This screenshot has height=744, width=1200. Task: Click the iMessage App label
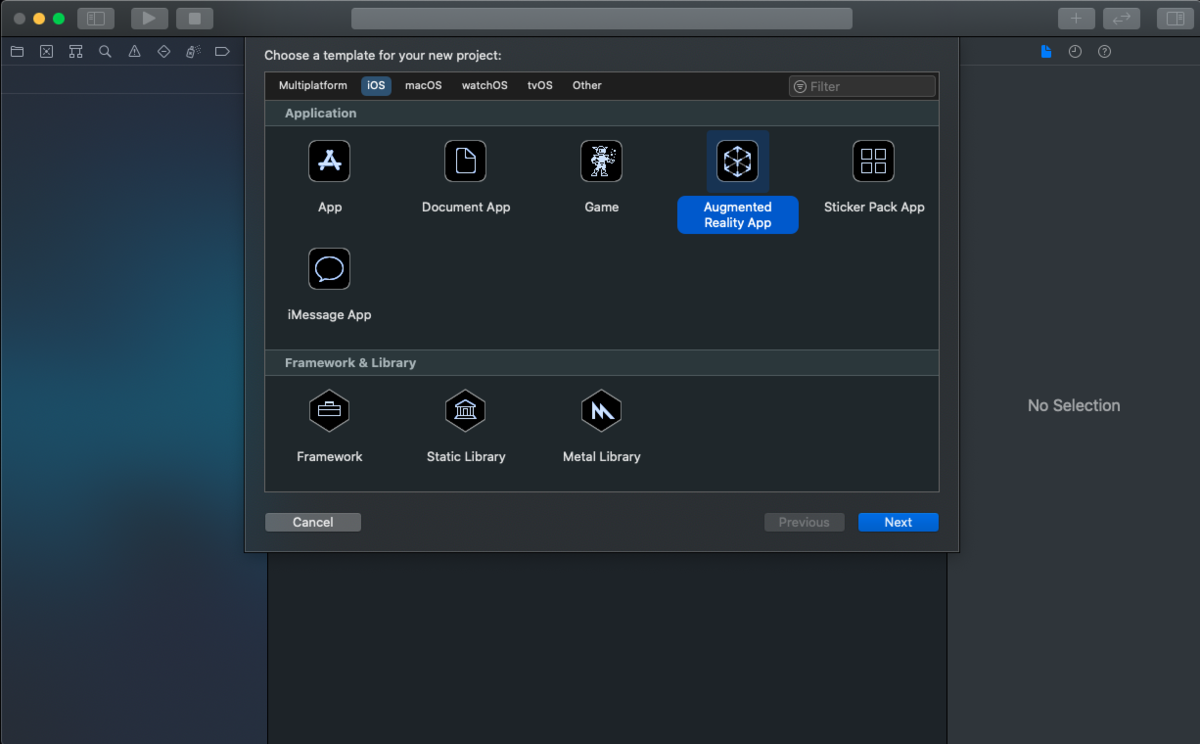pos(329,315)
